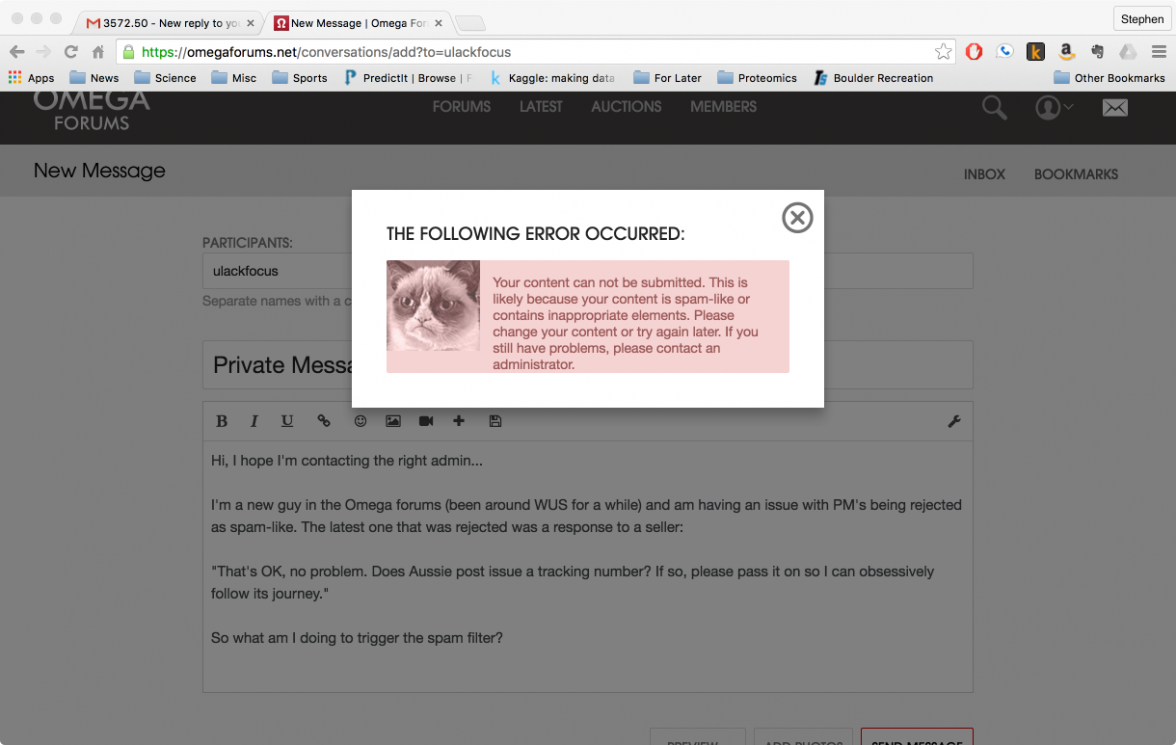Switch to the Gmail browser tab

(170, 22)
